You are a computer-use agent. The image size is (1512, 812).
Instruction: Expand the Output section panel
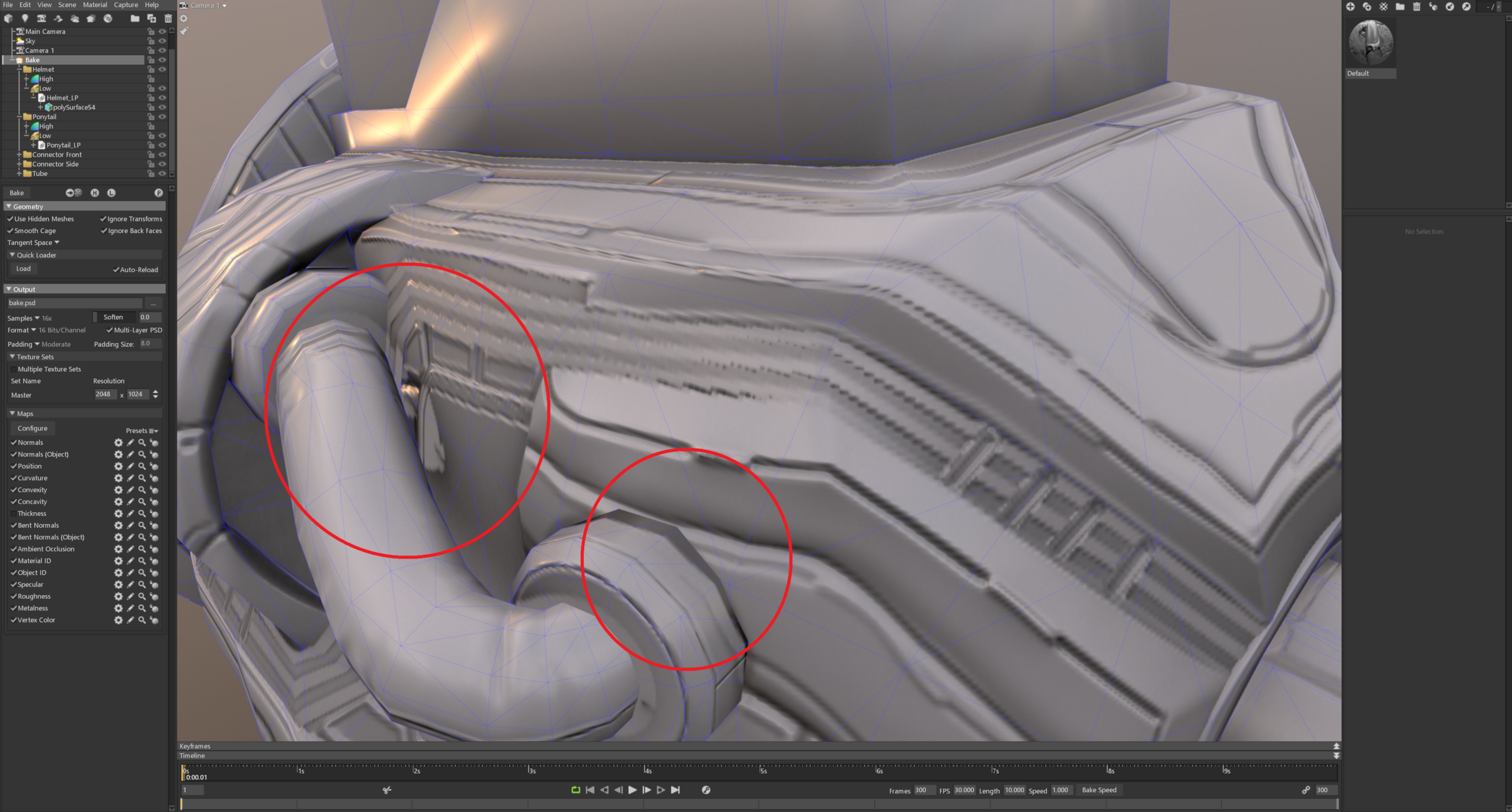click(11, 289)
